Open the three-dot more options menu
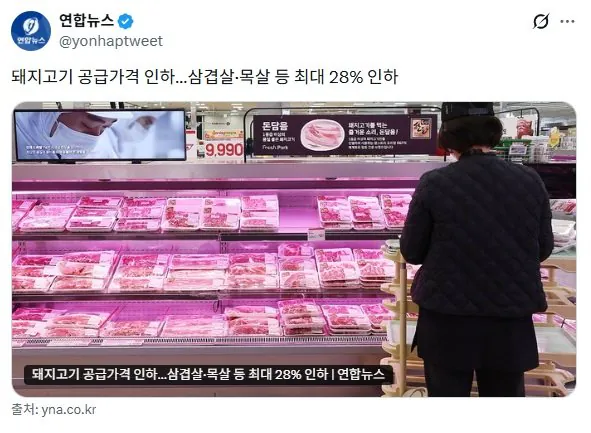Screen dimensions: 591x433 pos(567,21)
